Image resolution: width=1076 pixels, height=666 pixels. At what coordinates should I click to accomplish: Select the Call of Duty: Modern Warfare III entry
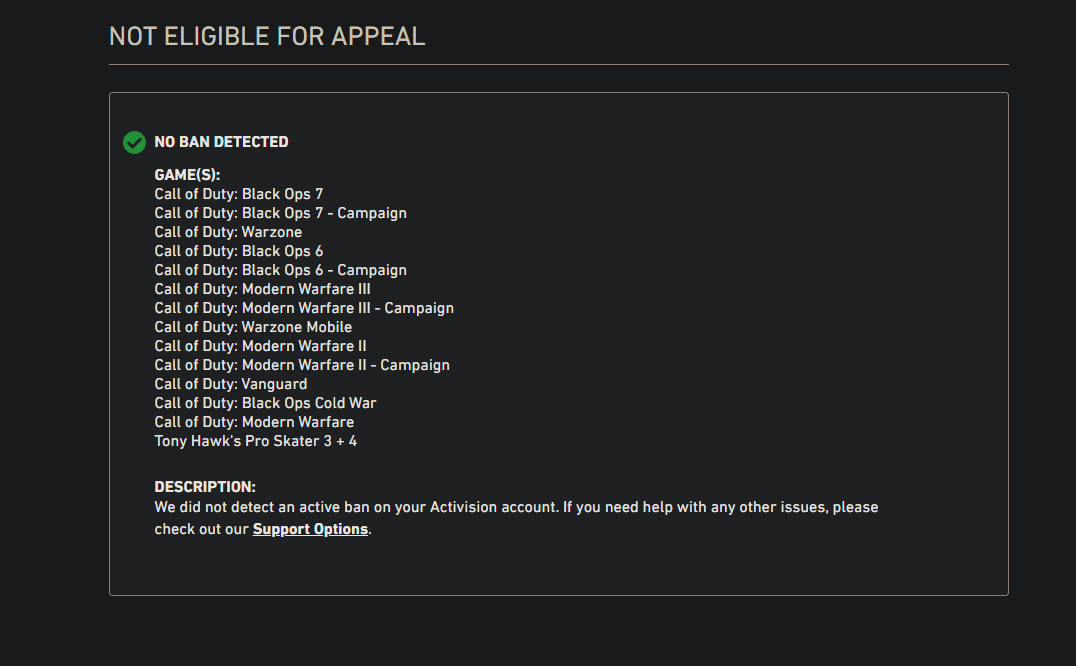[262, 289]
